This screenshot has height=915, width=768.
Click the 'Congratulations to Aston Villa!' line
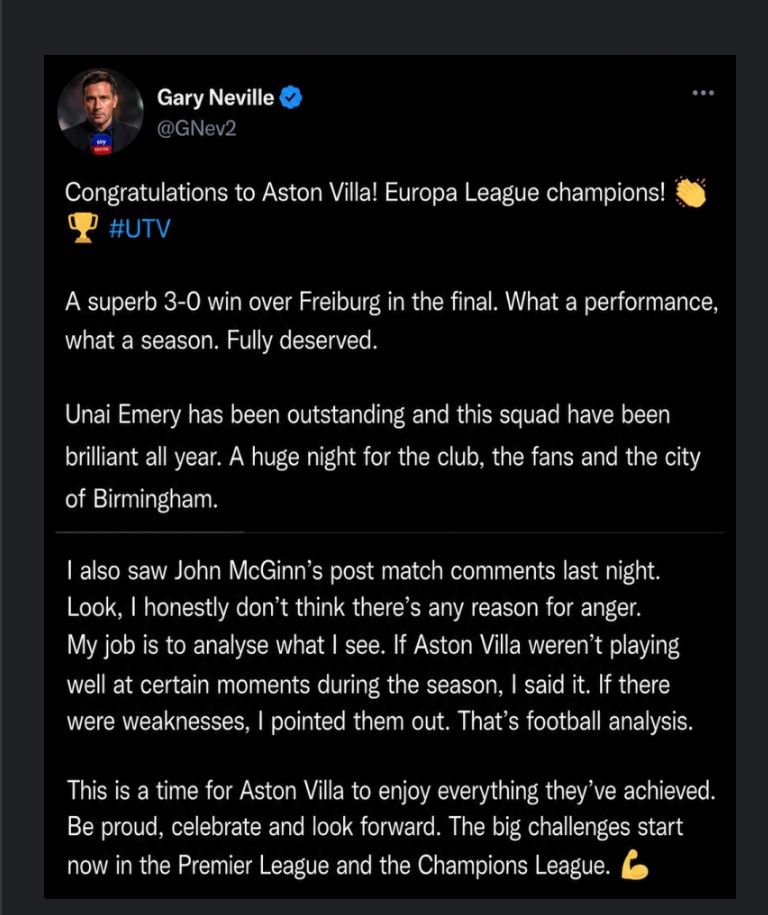click(x=365, y=192)
